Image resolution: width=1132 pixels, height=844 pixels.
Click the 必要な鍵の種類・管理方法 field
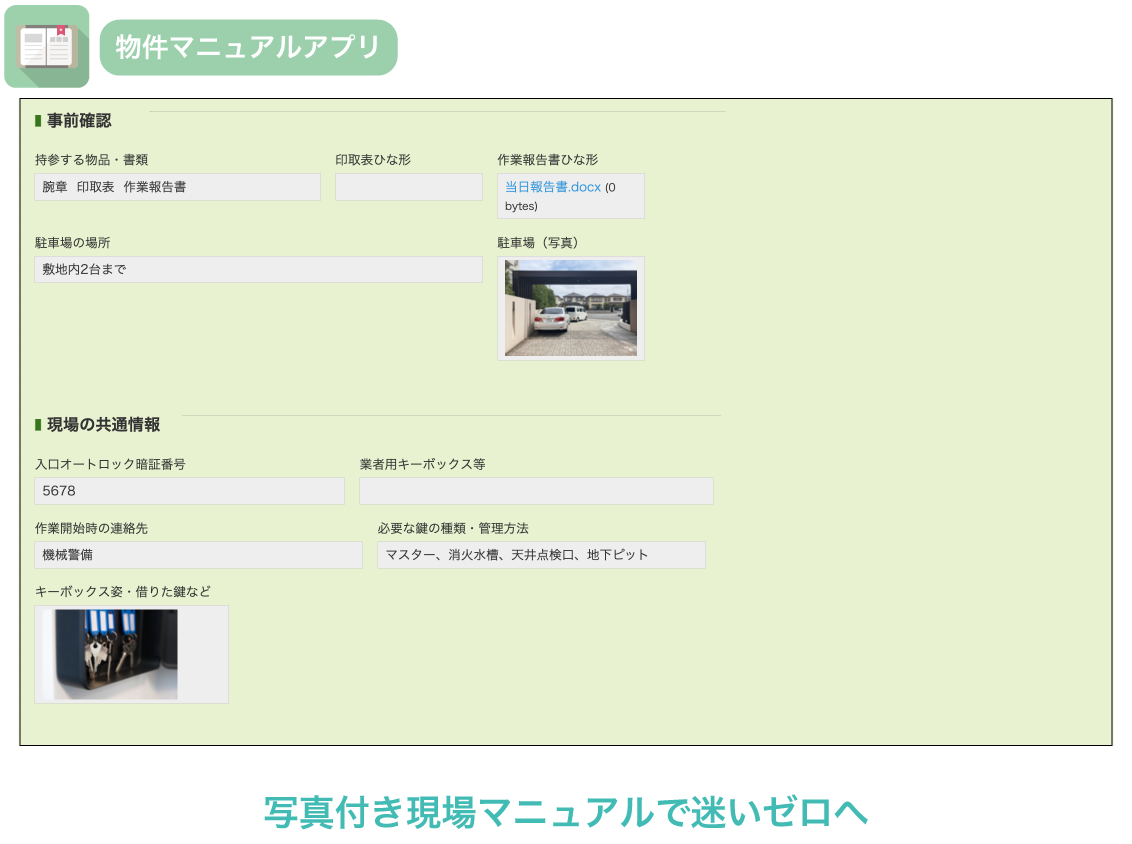(x=540, y=555)
